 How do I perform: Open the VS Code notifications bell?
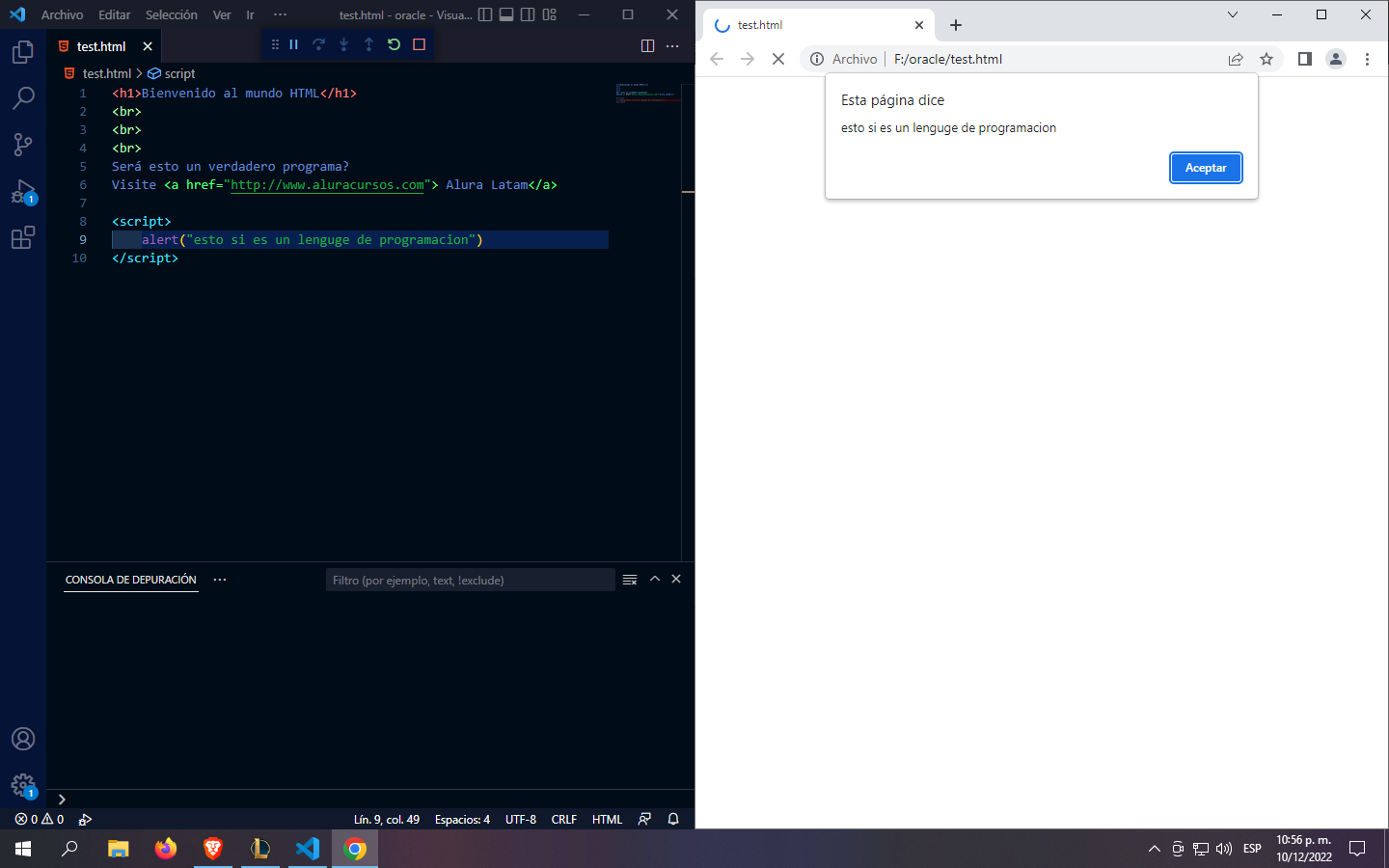(x=673, y=819)
